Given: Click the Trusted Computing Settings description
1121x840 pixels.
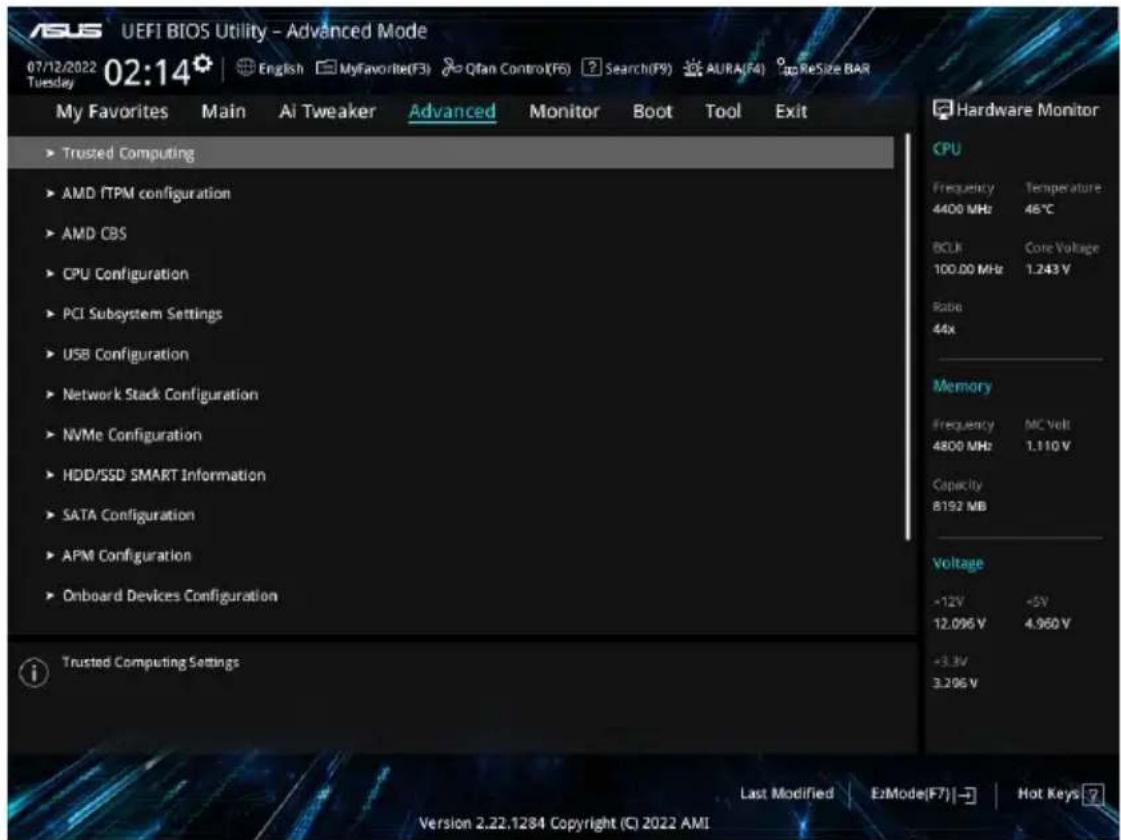Looking at the screenshot, I should [x=150, y=663].
